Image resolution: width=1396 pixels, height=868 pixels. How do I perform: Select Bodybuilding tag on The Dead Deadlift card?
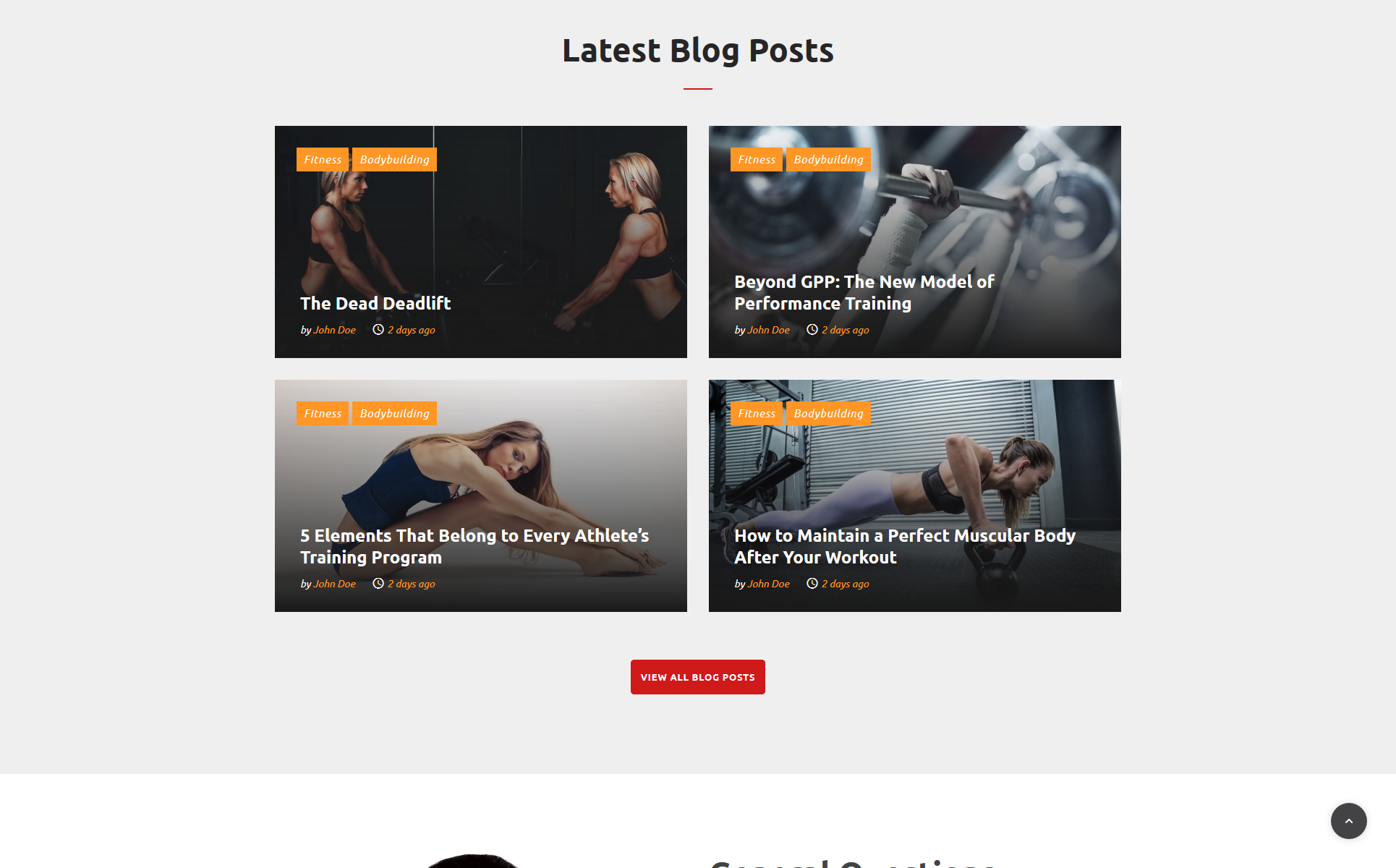(394, 159)
